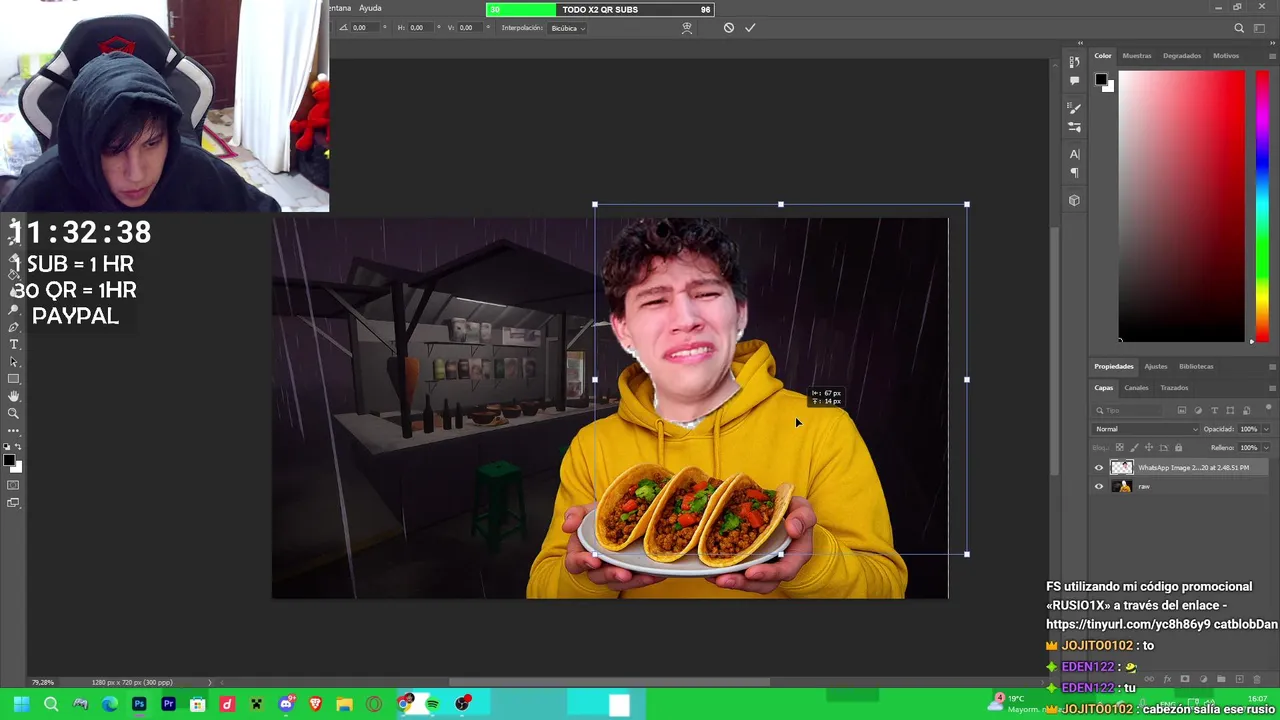Create new layer plus icon

tap(1239, 679)
